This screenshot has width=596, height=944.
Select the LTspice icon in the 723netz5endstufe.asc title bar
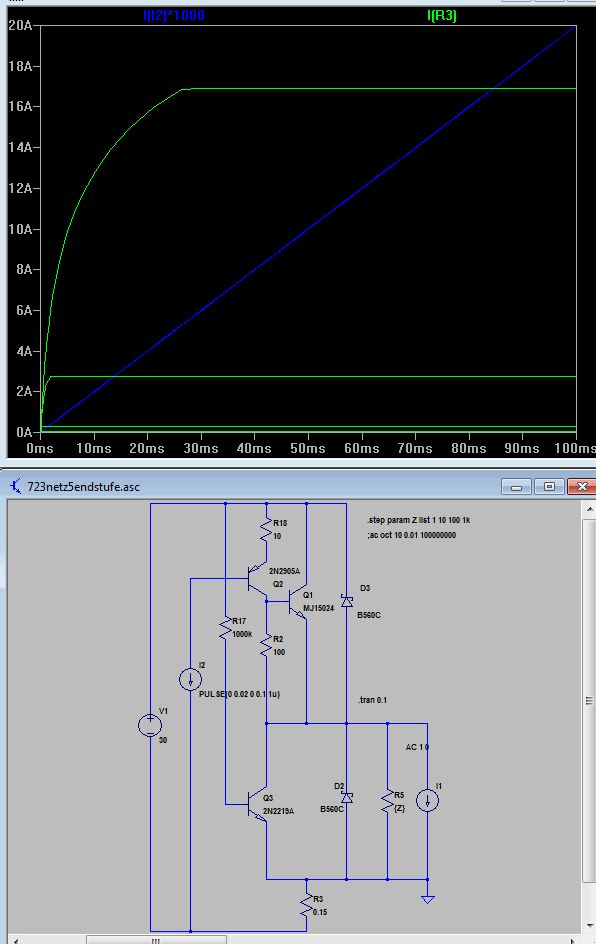coord(16,486)
